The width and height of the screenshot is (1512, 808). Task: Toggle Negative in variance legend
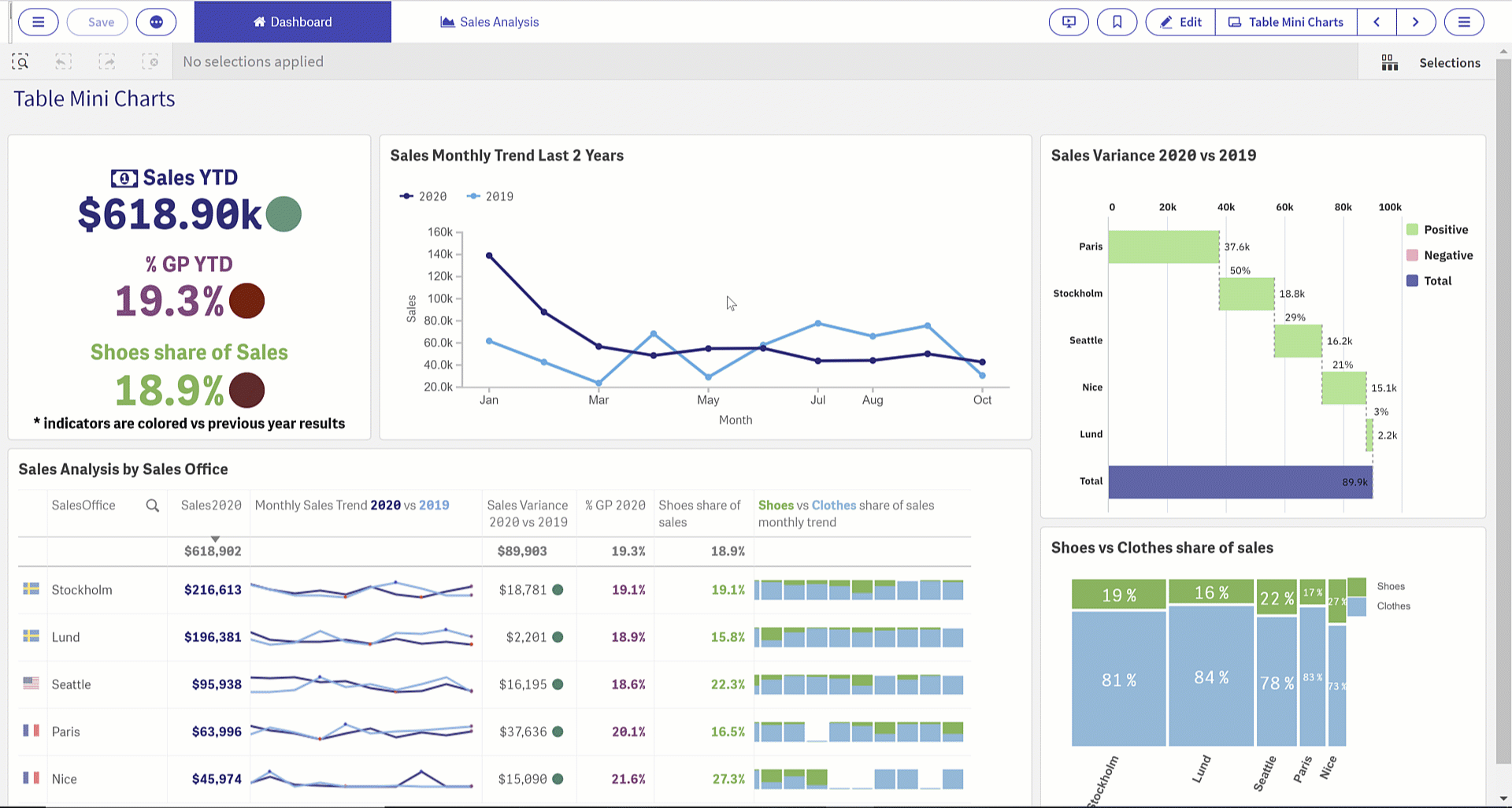(1440, 255)
